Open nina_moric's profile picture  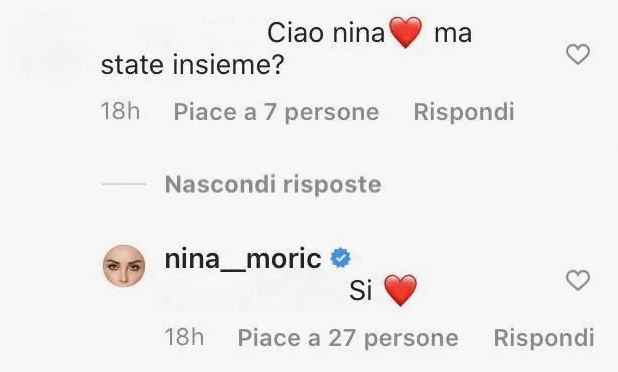click(x=124, y=266)
